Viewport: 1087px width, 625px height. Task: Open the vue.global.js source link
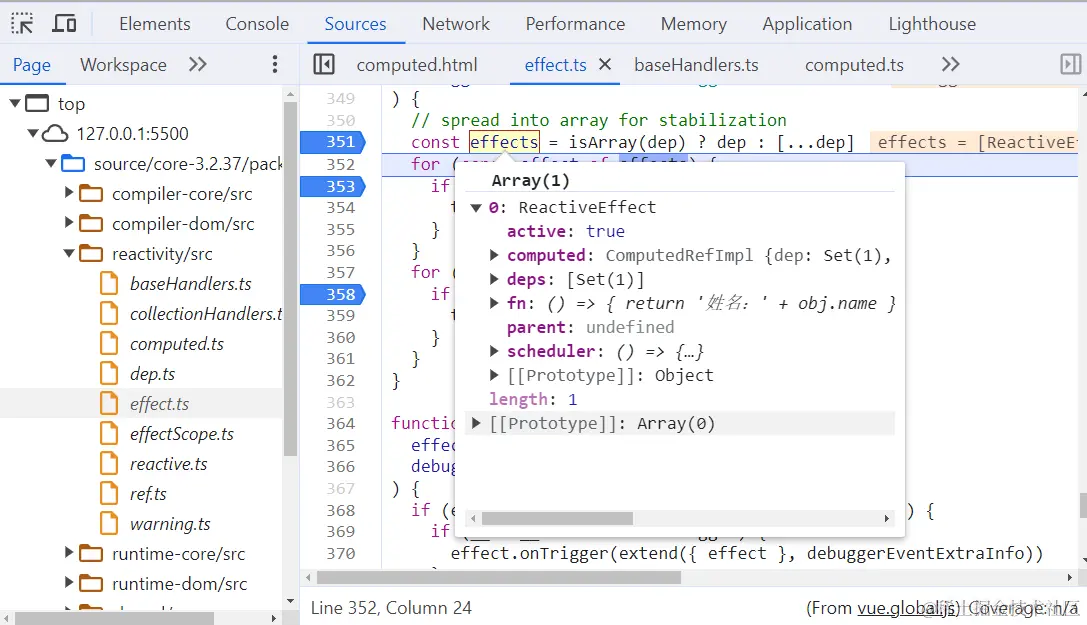coord(907,608)
